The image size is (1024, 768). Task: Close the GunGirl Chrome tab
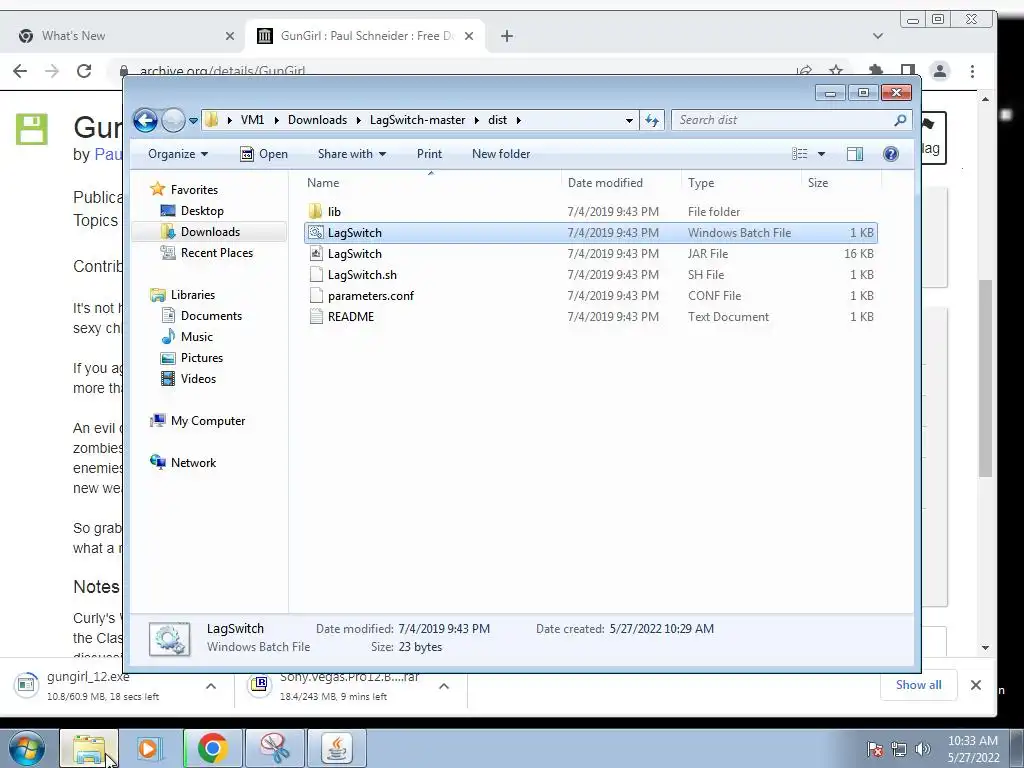[x=469, y=36]
